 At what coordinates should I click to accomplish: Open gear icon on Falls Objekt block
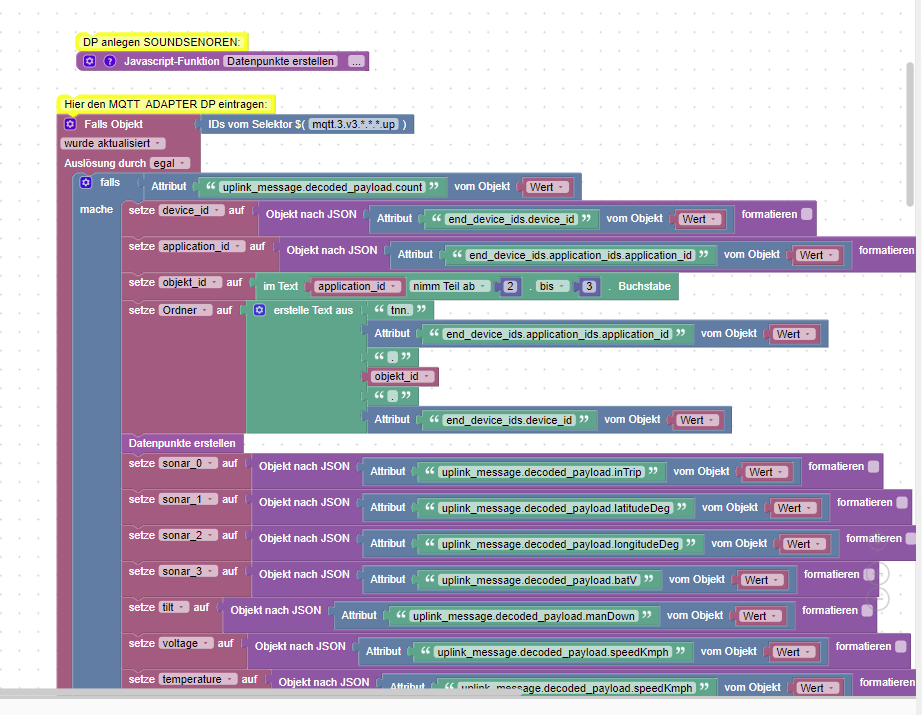coord(70,124)
